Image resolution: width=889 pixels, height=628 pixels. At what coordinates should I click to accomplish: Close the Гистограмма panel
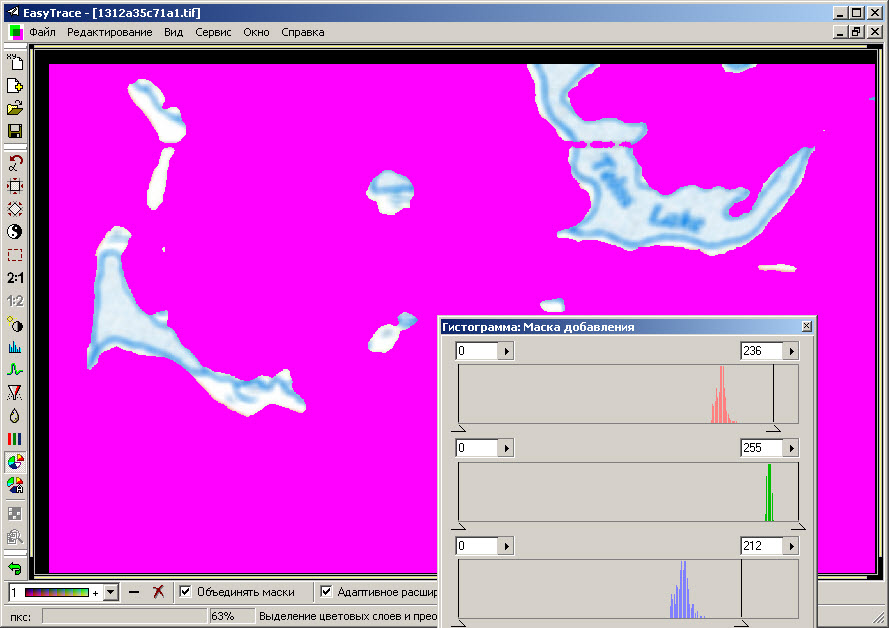[x=806, y=327]
